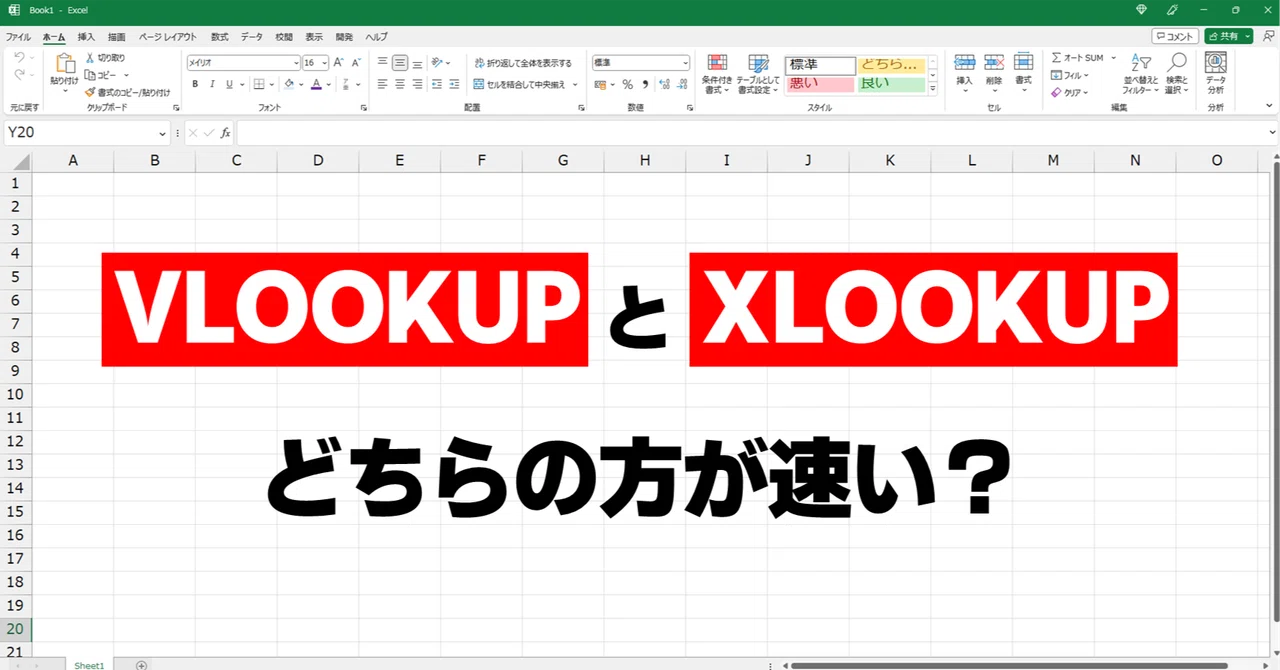The height and width of the screenshot is (670, 1280).
Task: Click the Font Color letter A
Action: pos(316,85)
